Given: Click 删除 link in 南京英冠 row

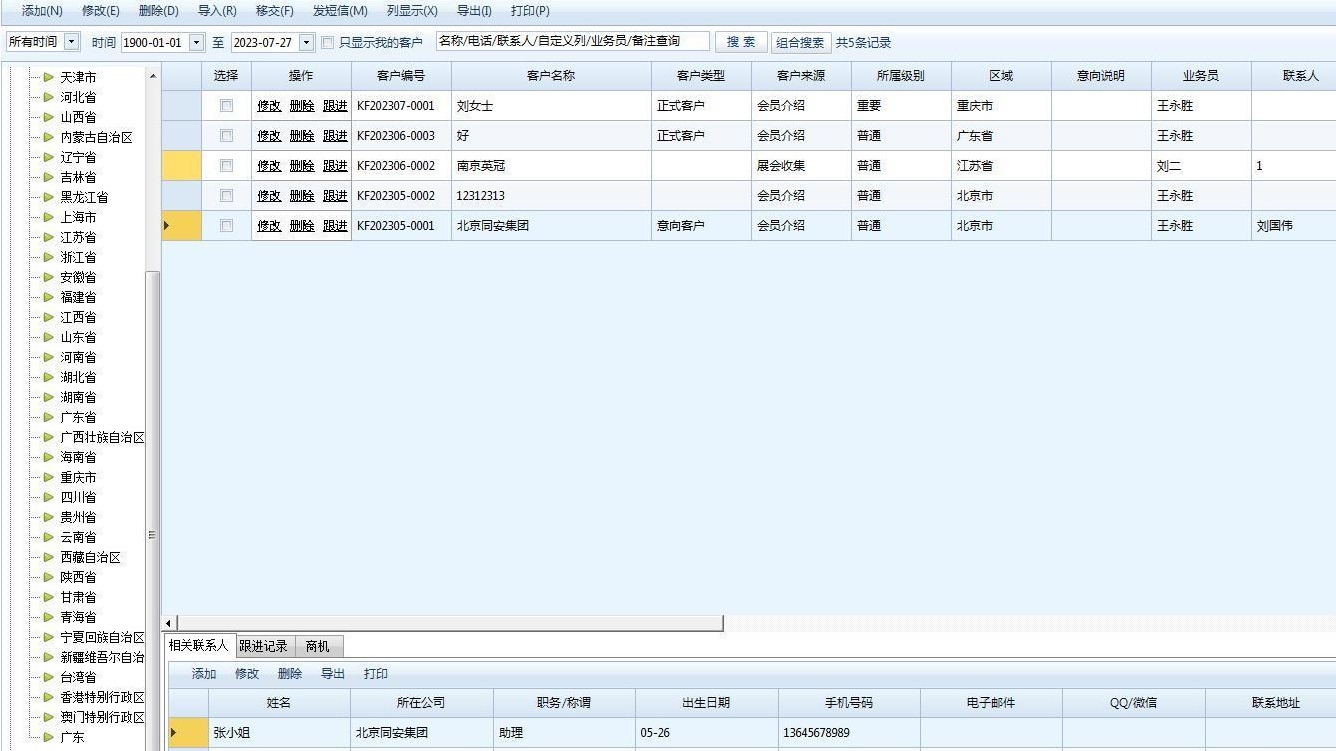Looking at the screenshot, I should click(x=302, y=166).
